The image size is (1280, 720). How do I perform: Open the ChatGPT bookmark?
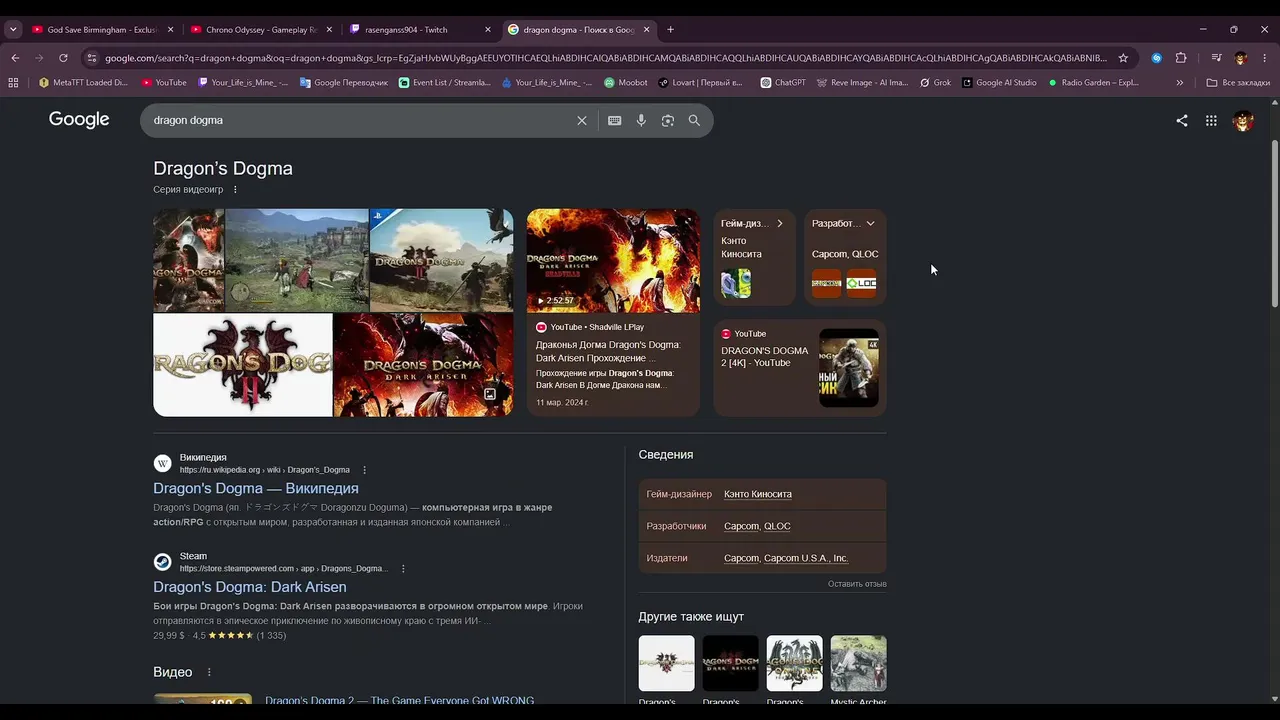[783, 83]
